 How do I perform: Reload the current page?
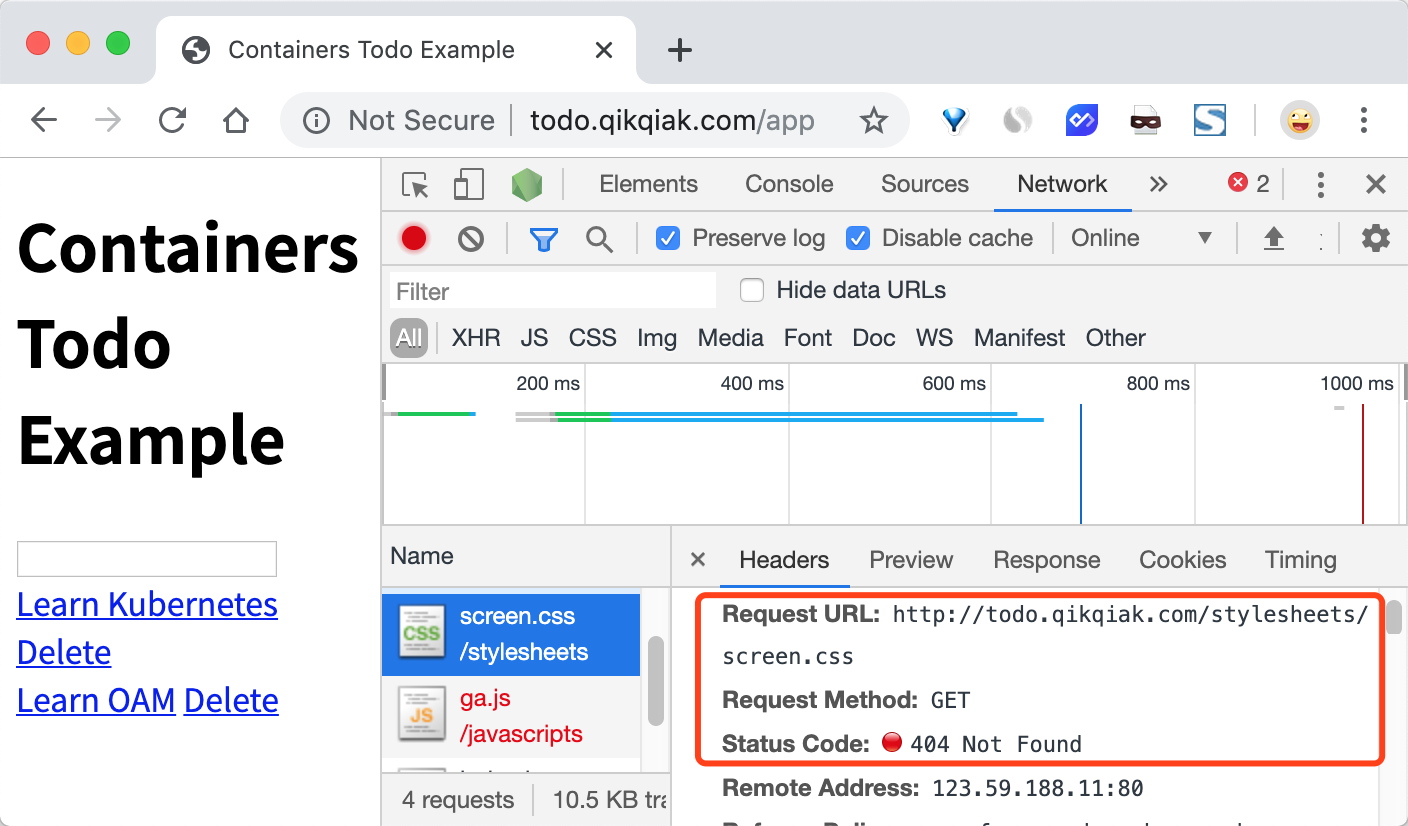pos(172,121)
